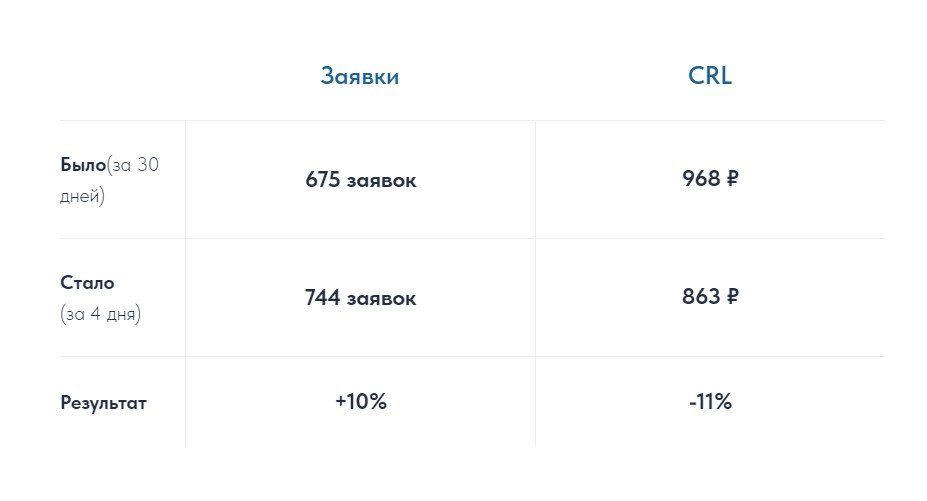This screenshot has width=927, height=501.
Task: Click the +10% result value
Action: point(361,402)
